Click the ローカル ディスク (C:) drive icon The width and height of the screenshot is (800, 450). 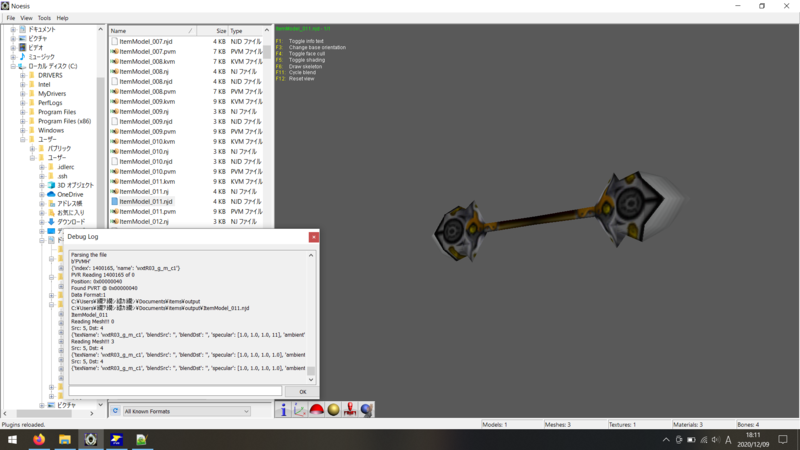pyautogui.click(x=22, y=66)
